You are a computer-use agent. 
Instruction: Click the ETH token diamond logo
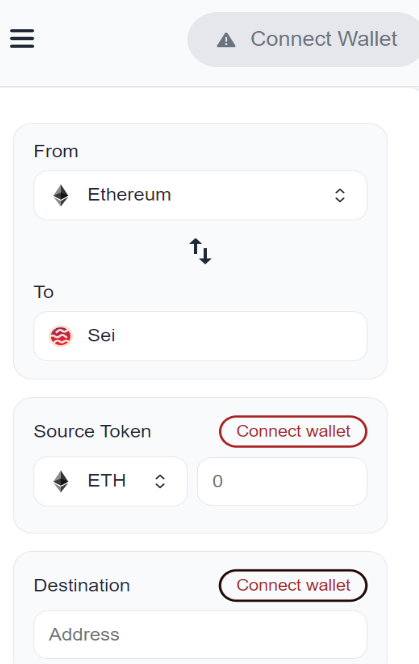click(61, 481)
